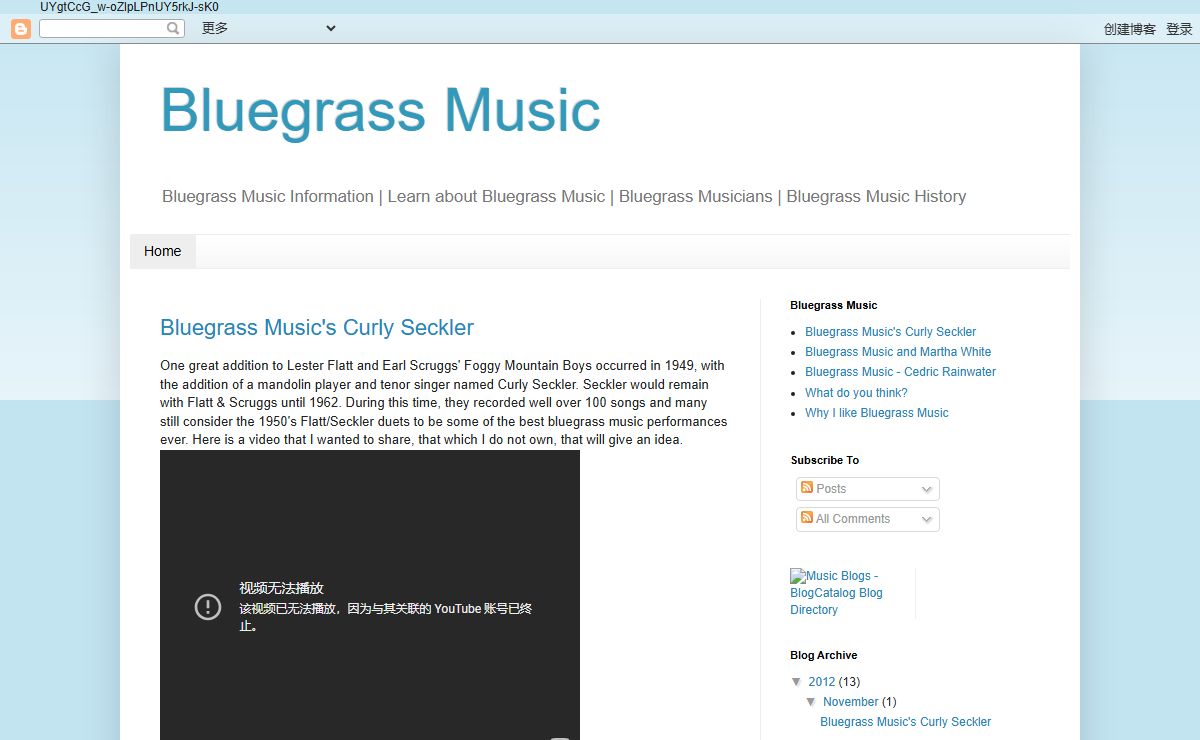Open archive entry Bluegrass Music's Curly Seckler
The height and width of the screenshot is (740, 1200).
click(905, 721)
